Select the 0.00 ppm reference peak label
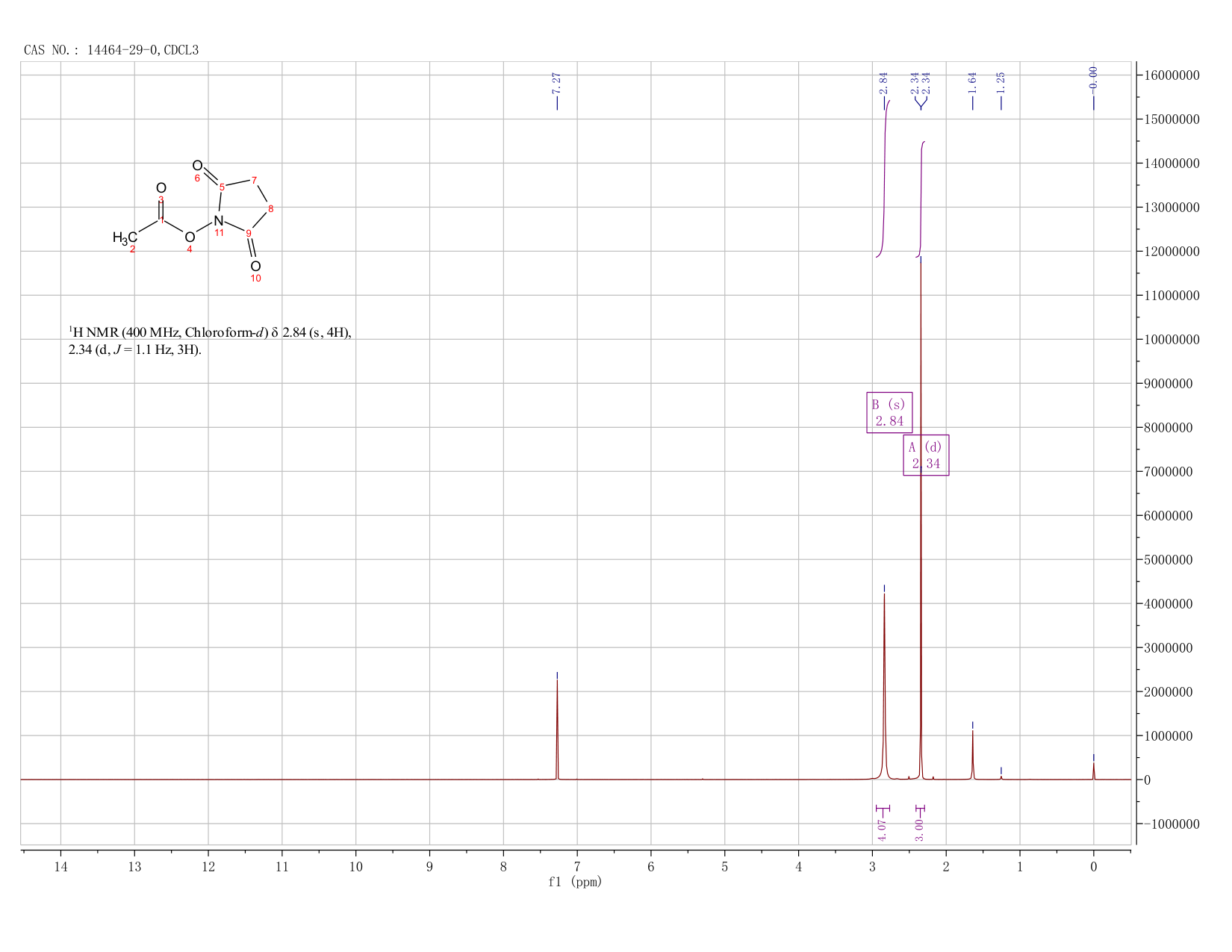This screenshot has height=952, width=1232. point(1094,77)
